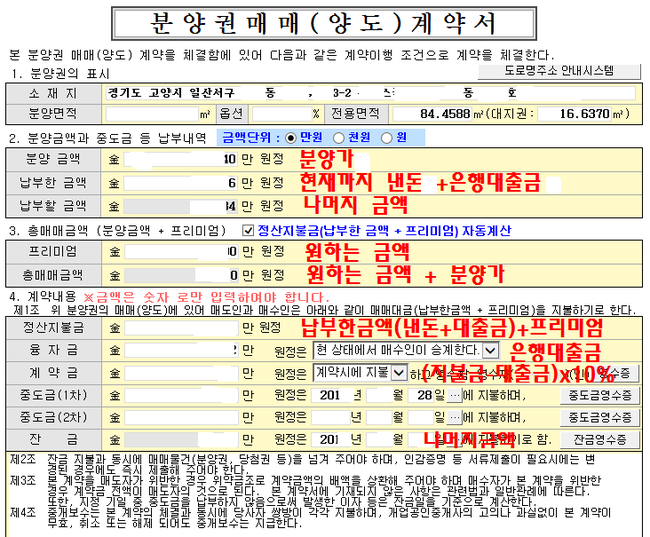Click the 분양권매매(양도)계약서 title
Viewport: 650px width, 537px height.
[x=324, y=23]
